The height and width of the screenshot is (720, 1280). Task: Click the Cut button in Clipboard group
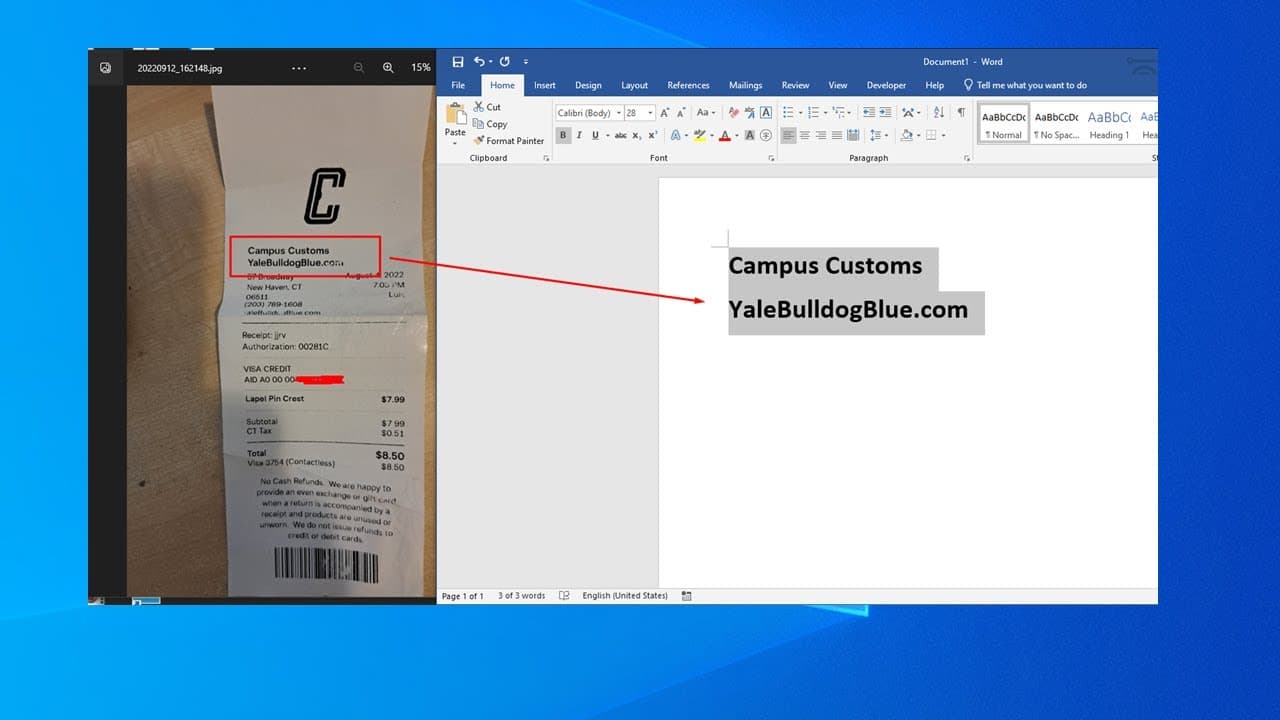487,107
